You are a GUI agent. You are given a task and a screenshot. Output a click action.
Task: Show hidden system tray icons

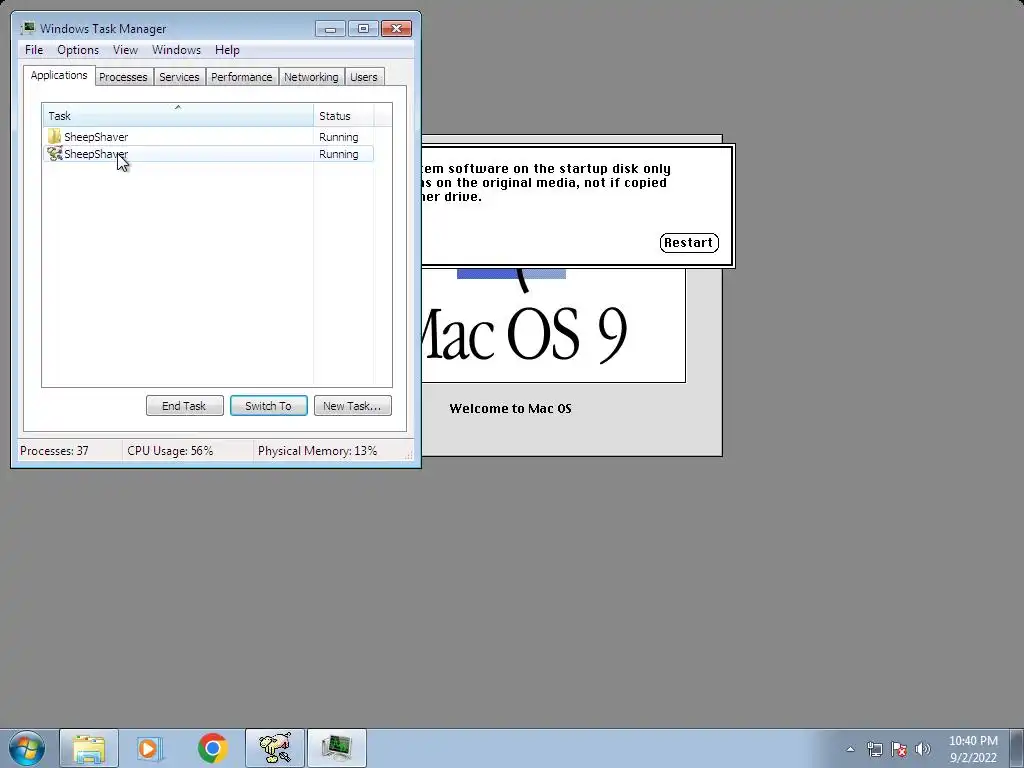tap(850, 749)
